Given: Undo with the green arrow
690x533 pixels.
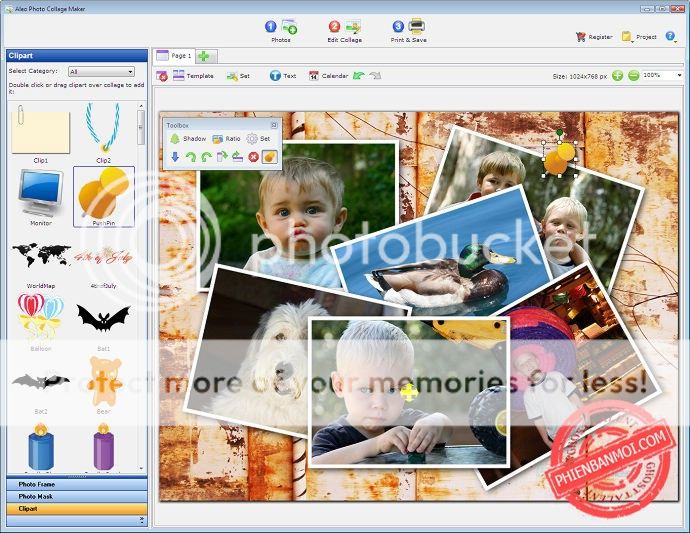Looking at the screenshot, I should point(359,76).
